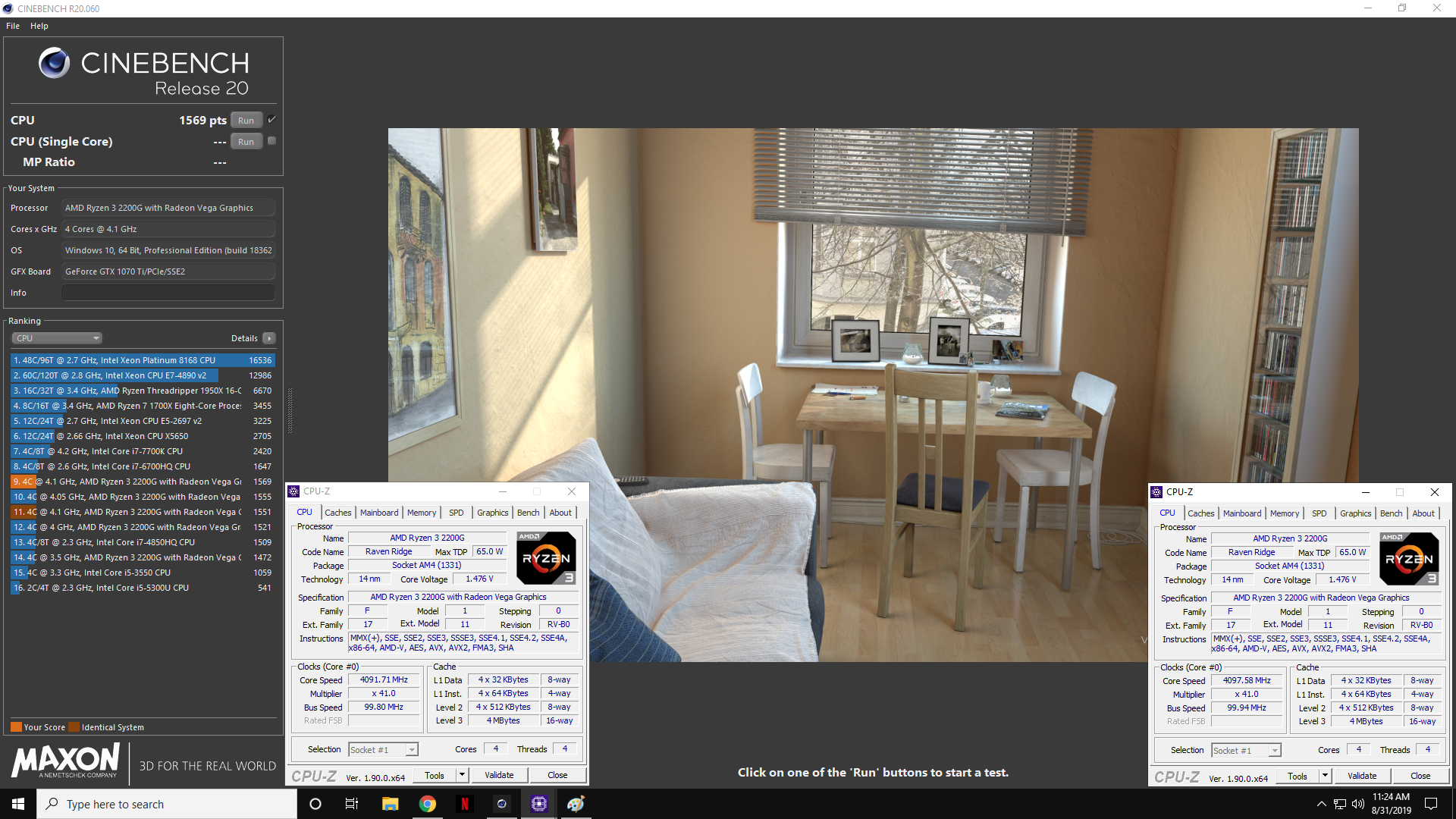The width and height of the screenshot is (1456, 819).
Task: Click Tools button in right CPU-Z
Action: click(x=1298, y=776)
